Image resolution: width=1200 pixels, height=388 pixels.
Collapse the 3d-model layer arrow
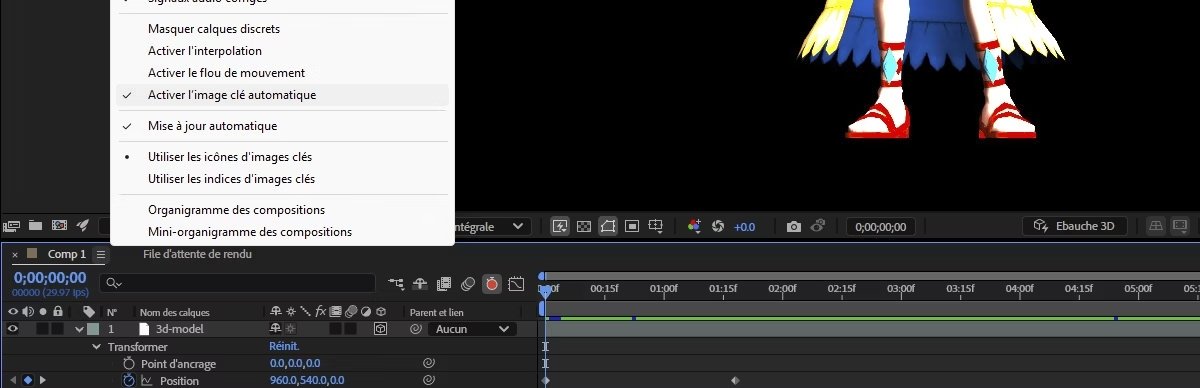point(79,329)
